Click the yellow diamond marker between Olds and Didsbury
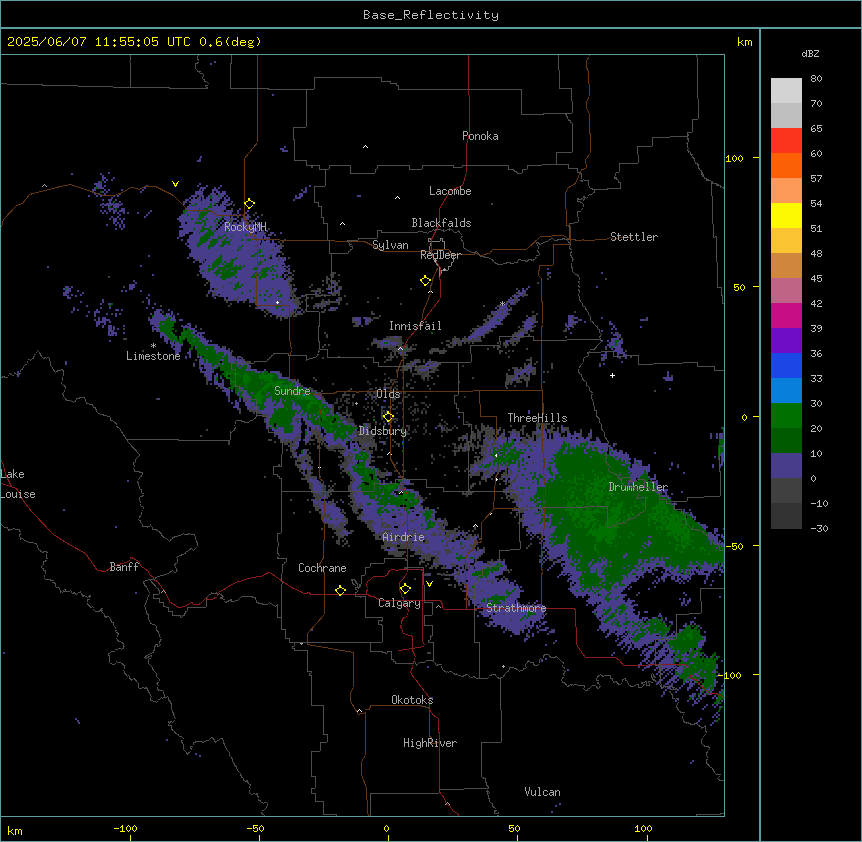Screen dimensions: 862x842 (388, 417)
